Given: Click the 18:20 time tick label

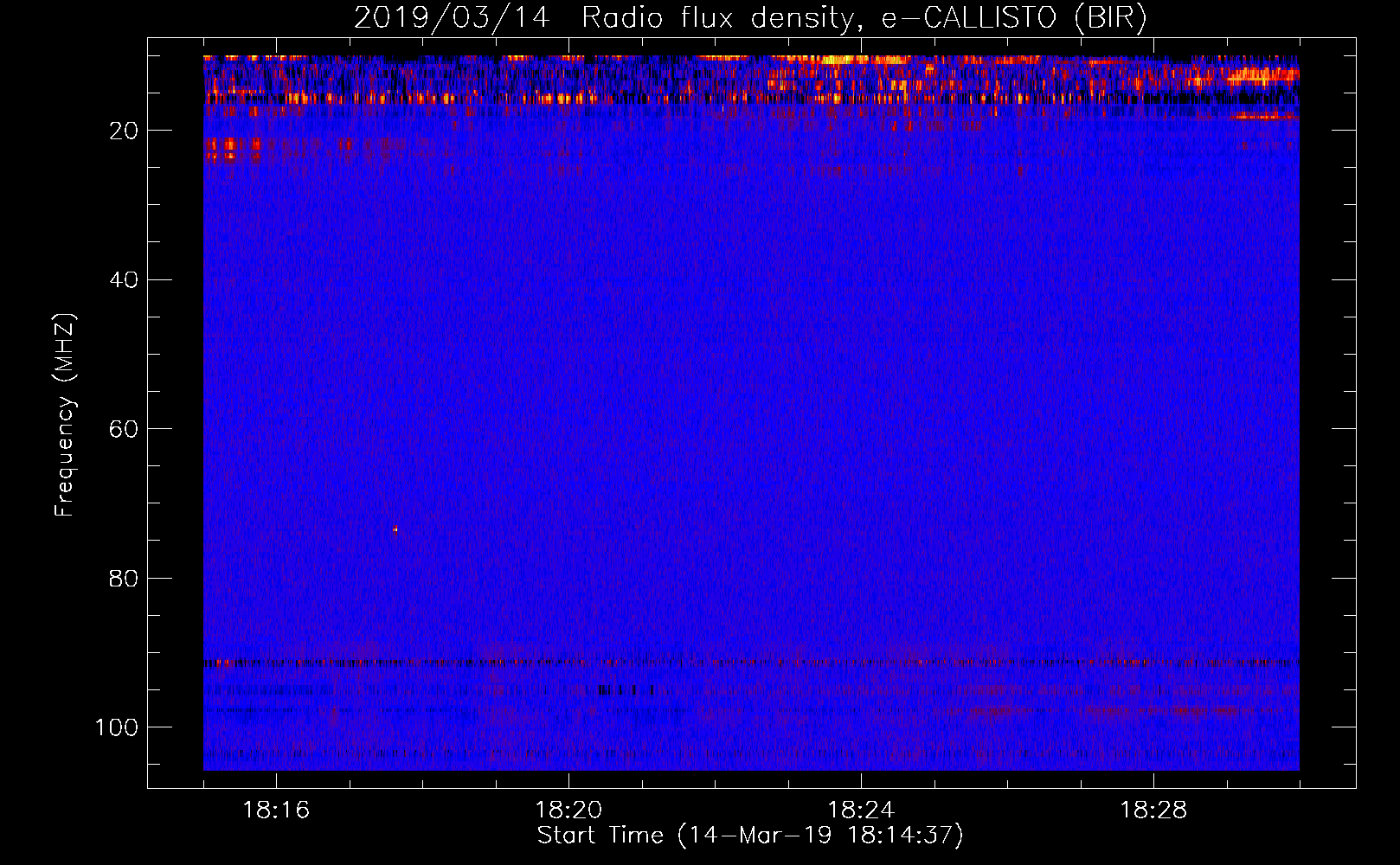Looking at the screenshot, I should click(568, 811).
